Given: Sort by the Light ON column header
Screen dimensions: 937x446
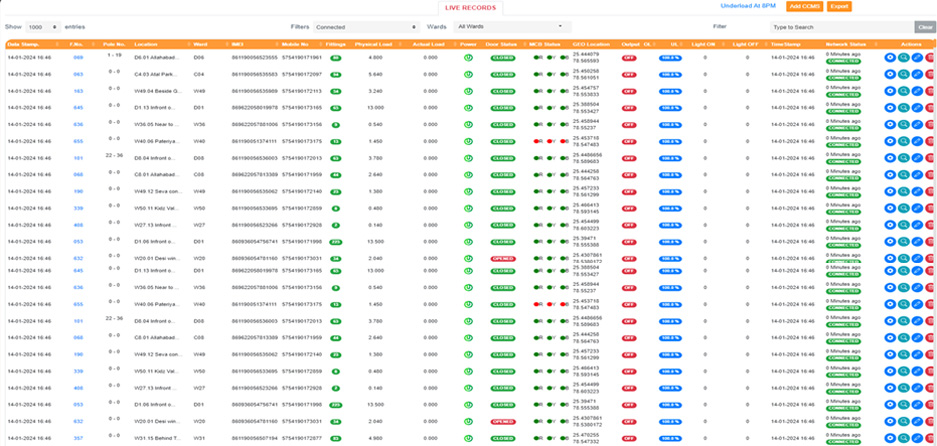Looking at the screenshot, I should (x=705, y=44).
